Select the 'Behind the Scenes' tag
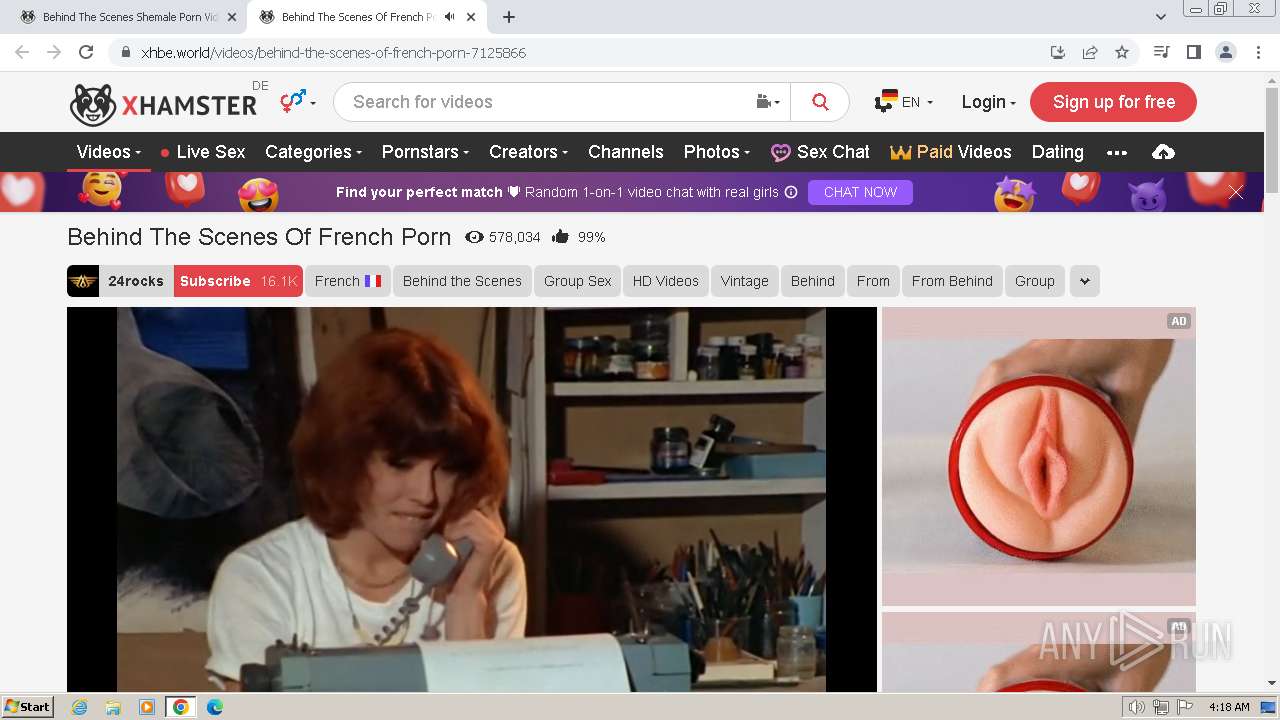1280x720 pixels. [462, 281]
